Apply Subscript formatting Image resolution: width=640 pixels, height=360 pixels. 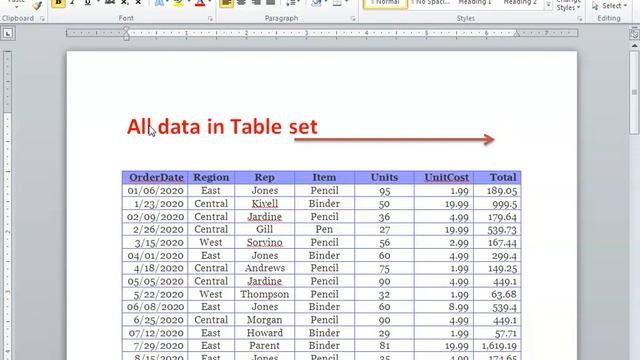(124, 3)
